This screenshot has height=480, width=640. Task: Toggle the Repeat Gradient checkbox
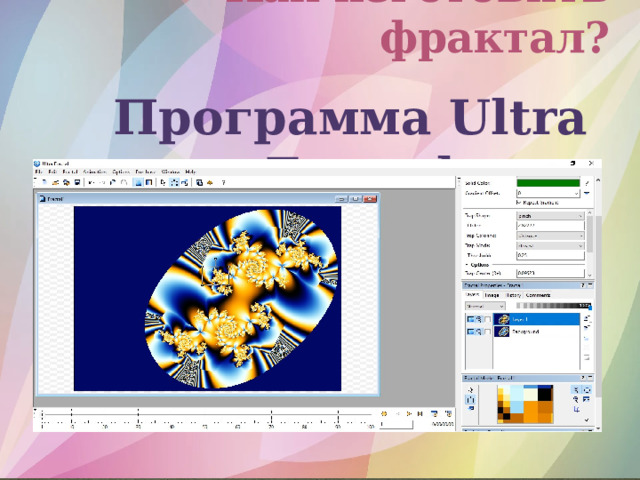pos(519,203)
